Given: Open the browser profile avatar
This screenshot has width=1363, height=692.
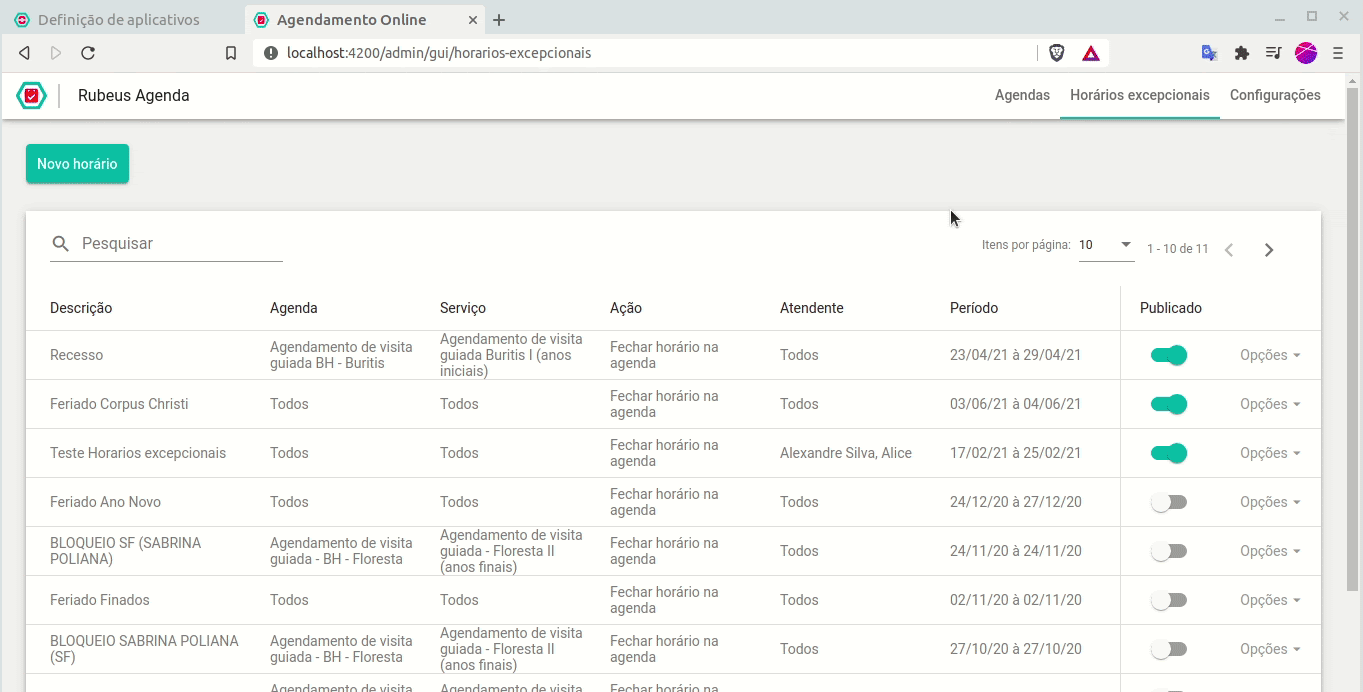Looking at the screenshot, I should (1306, 53).
